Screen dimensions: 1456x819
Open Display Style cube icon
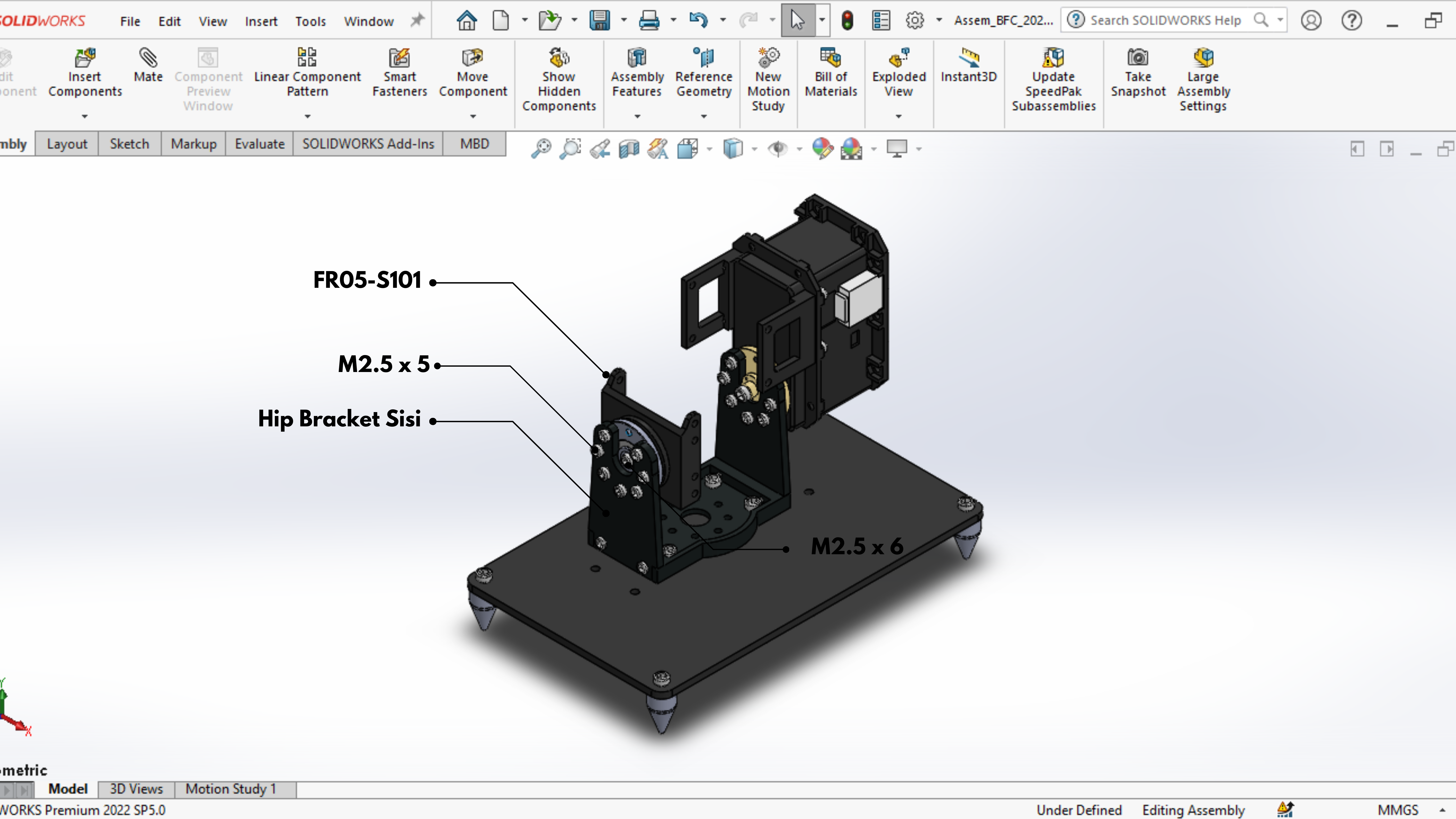pos(733,149)
